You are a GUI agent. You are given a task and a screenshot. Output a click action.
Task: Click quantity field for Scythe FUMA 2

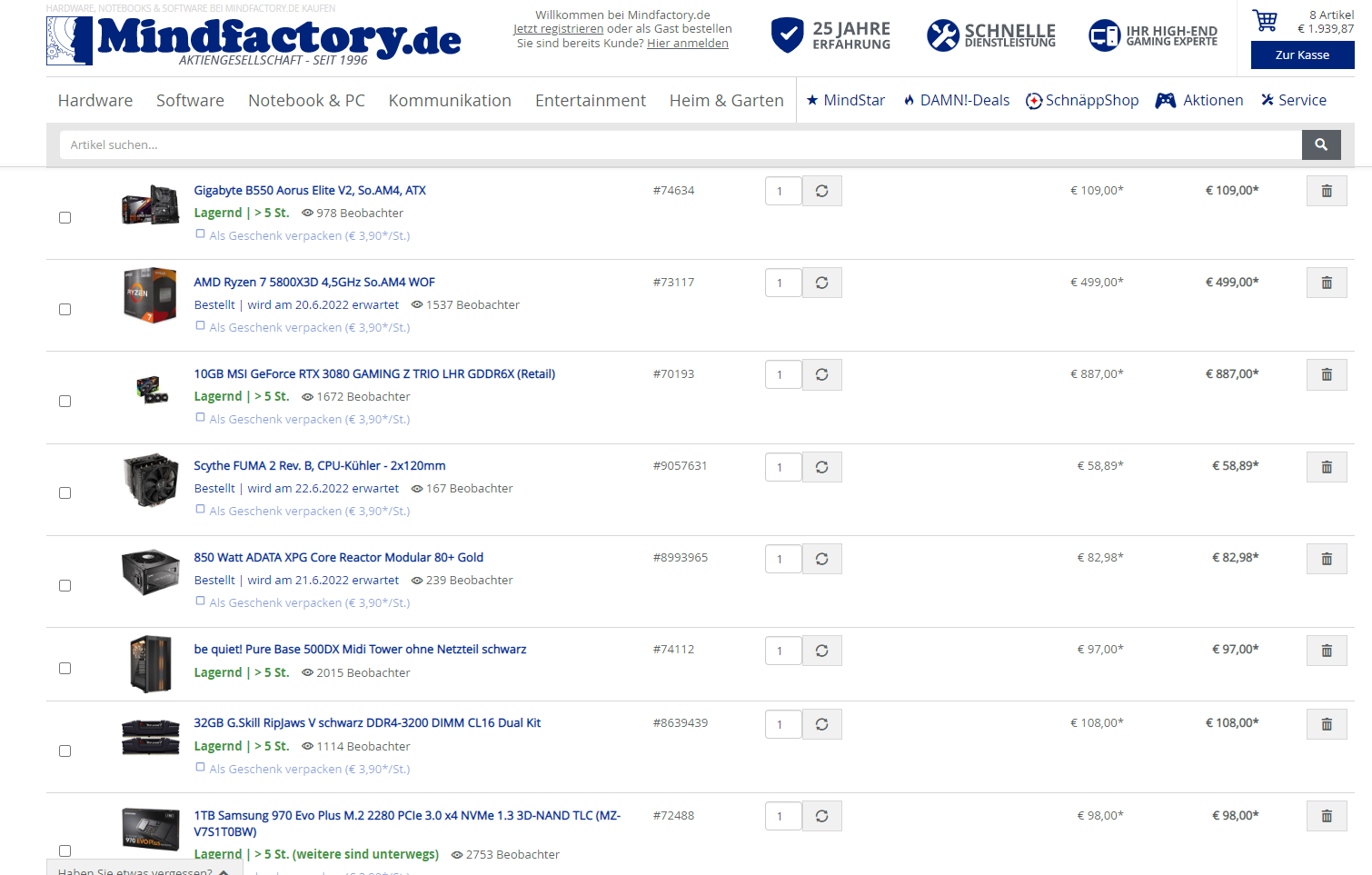click(x=783, y=467)
